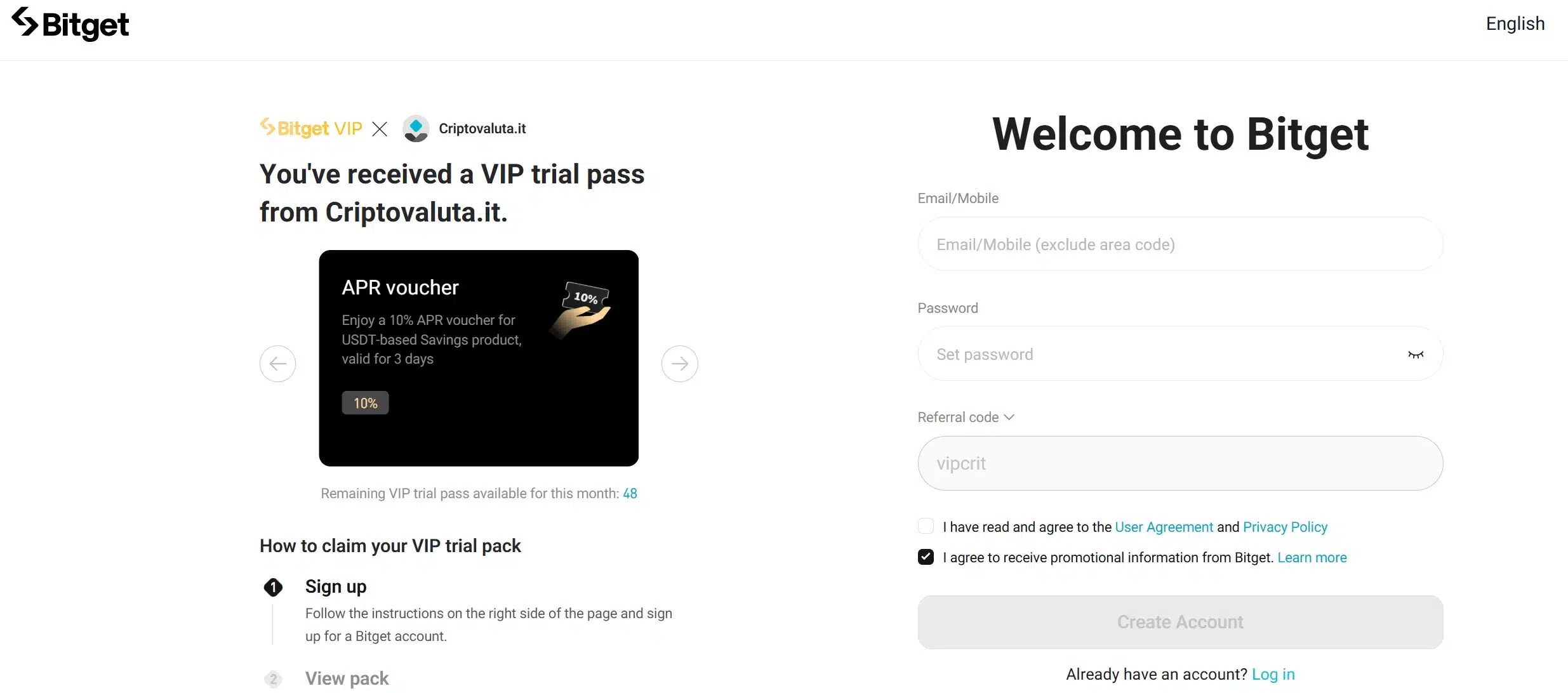
Task: Open the User Agreement link
Action: click(x=1164, y=527)
